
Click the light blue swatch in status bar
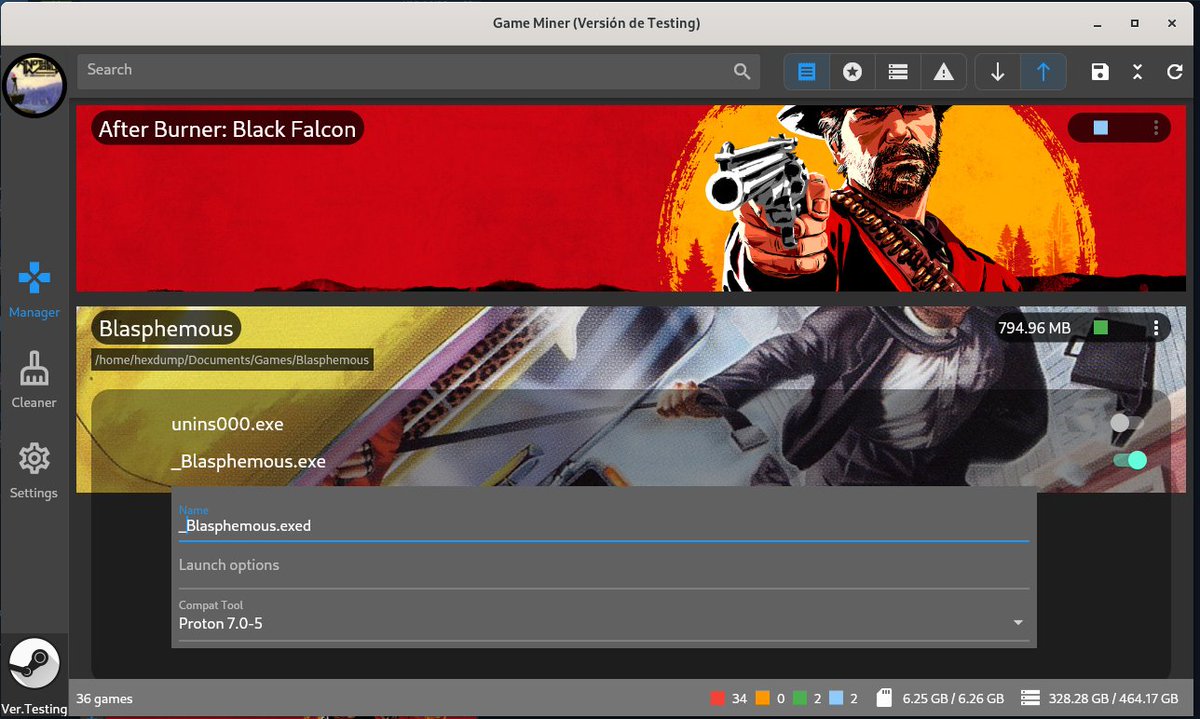click(836, 698)
